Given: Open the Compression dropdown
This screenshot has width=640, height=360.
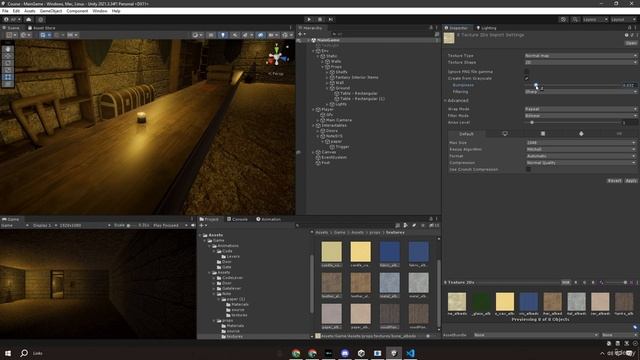Looking at the screenshot, I should 580,162.
